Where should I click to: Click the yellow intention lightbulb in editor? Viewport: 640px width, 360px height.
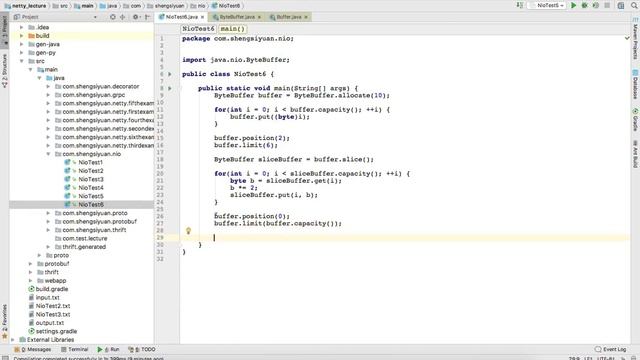pos(188,231)
